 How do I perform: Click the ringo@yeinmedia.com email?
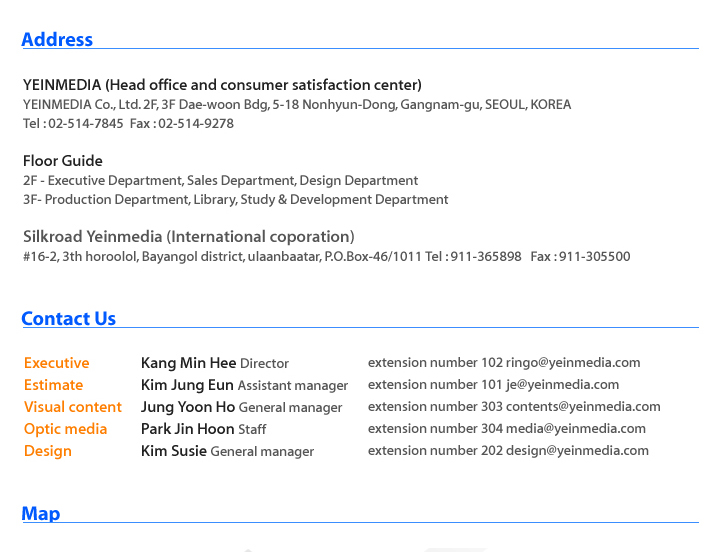573,363
